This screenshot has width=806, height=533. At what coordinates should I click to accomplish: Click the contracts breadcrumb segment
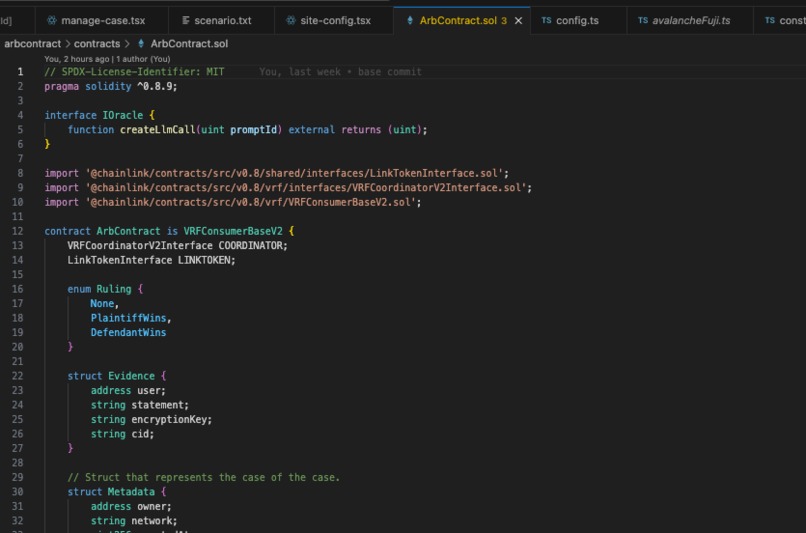tap(97, 44)
